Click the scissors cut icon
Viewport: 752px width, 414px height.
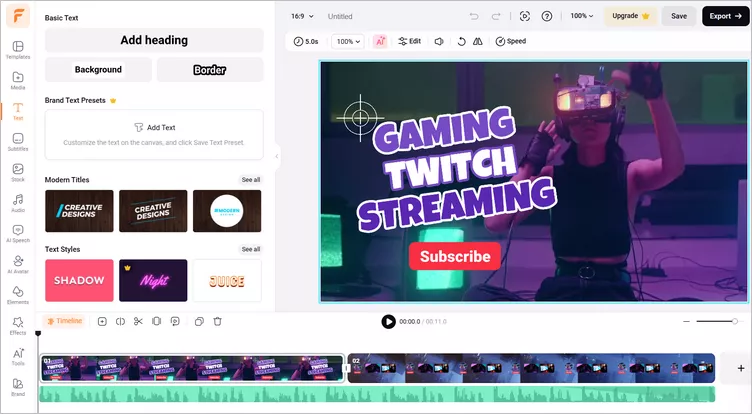[x=138, y=321]
